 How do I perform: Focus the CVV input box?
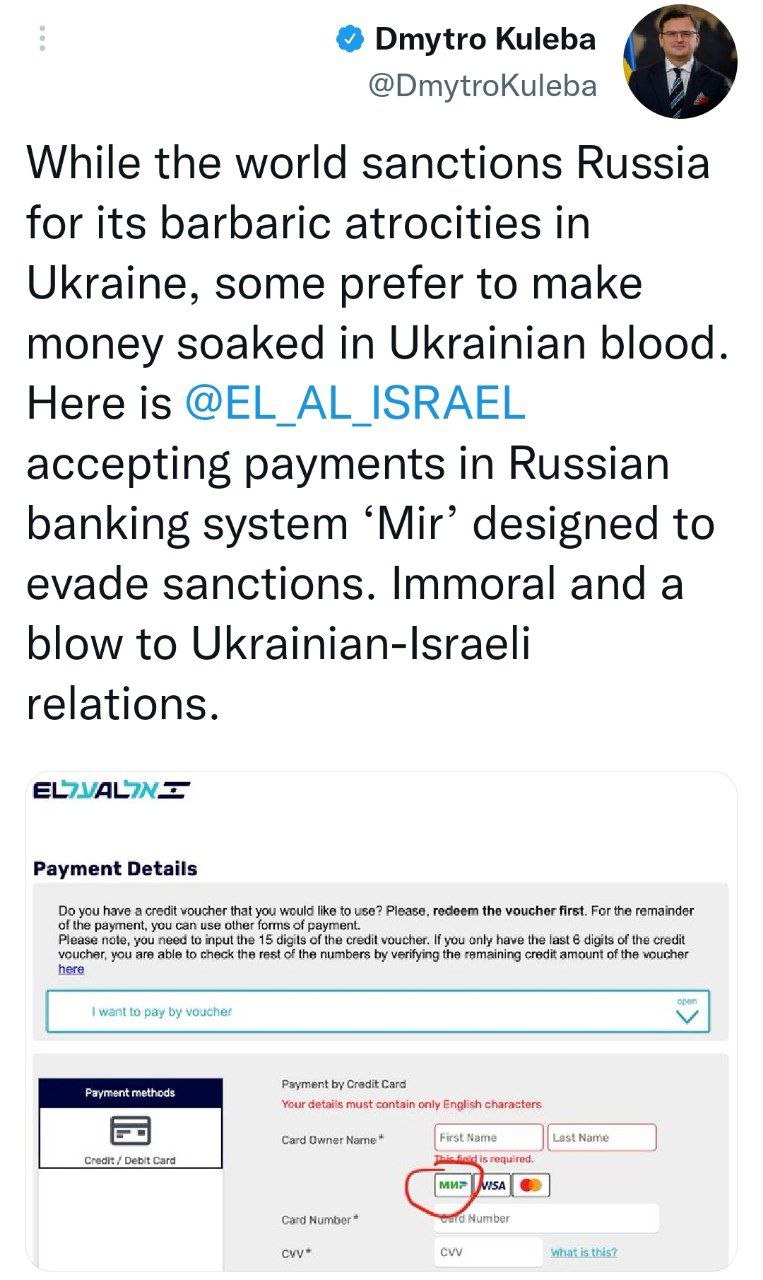(488, 1252)
